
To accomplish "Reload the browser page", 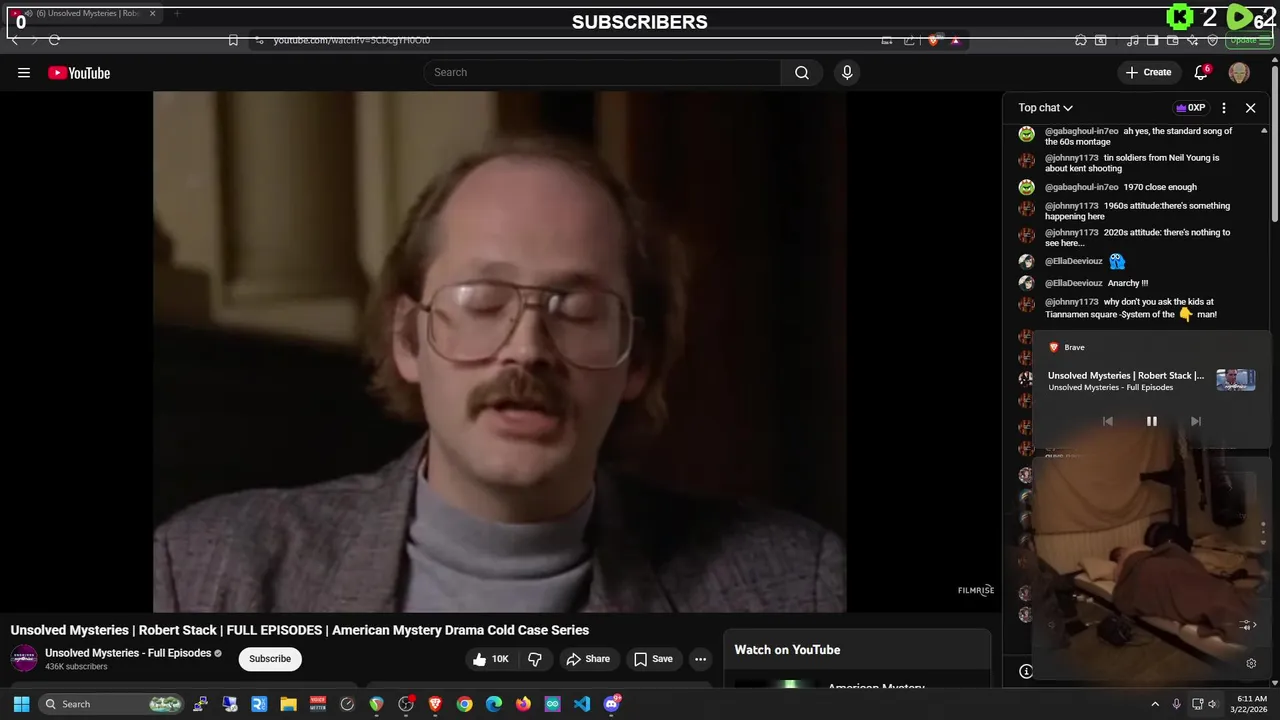I will point(54,40).
